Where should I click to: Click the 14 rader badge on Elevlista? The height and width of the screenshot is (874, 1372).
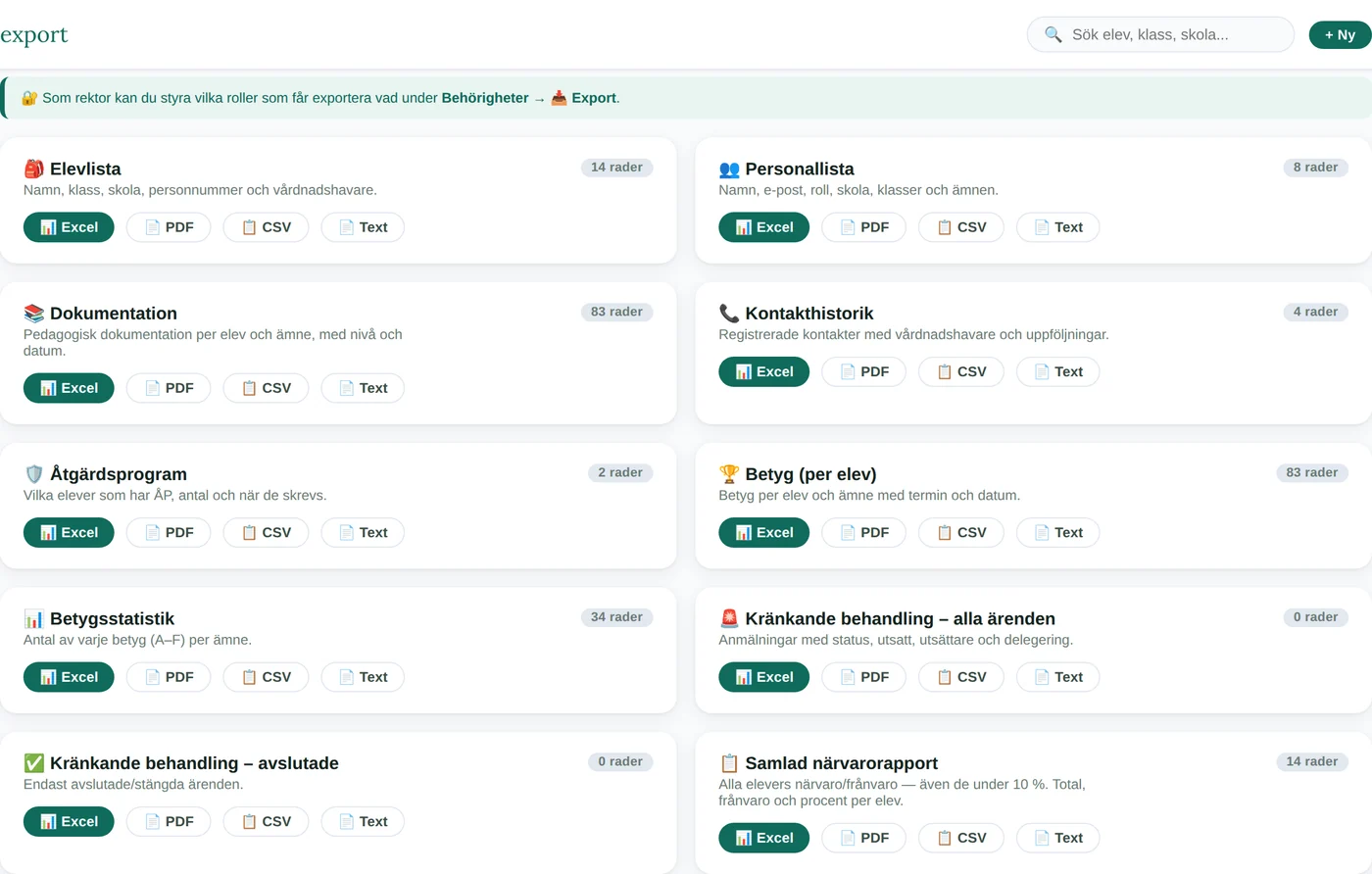(617, 168)
